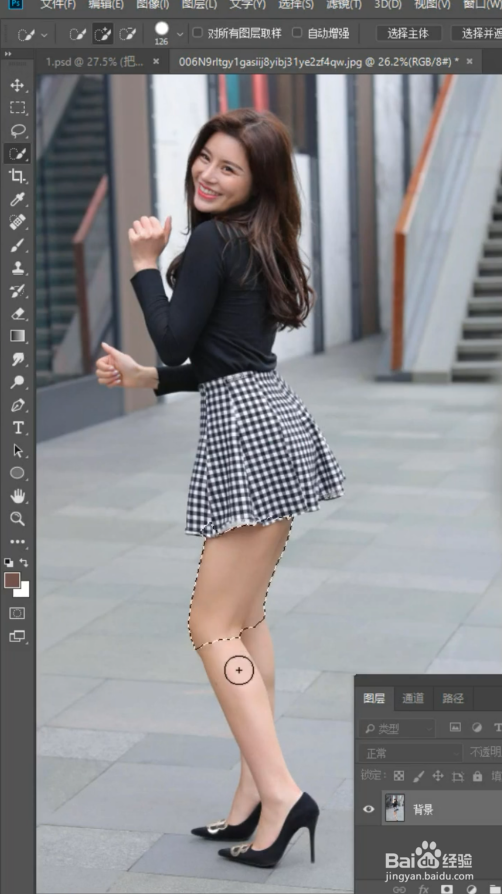Image resolution: width=502 pixels, height=894 pixels.
Task: Select the Ellipse shape tool
Action: click(x=18, y=473)
